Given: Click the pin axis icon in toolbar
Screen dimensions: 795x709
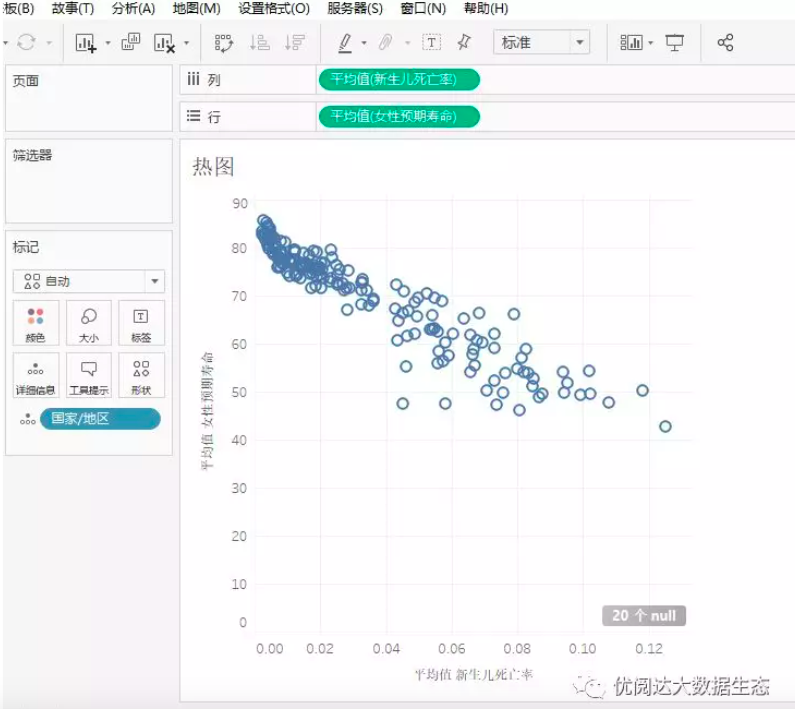Looking at the screenshot, I should pyautogui.click(x=463, y=43).
